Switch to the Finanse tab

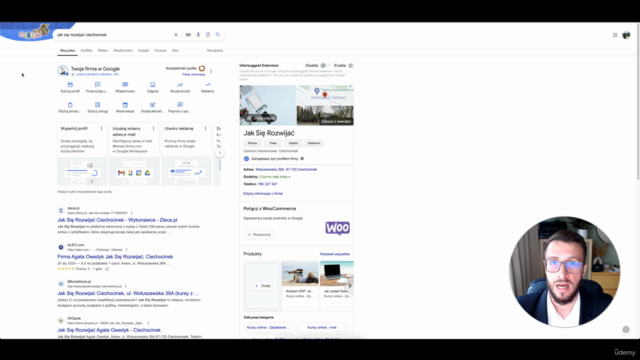coord(160,51)
